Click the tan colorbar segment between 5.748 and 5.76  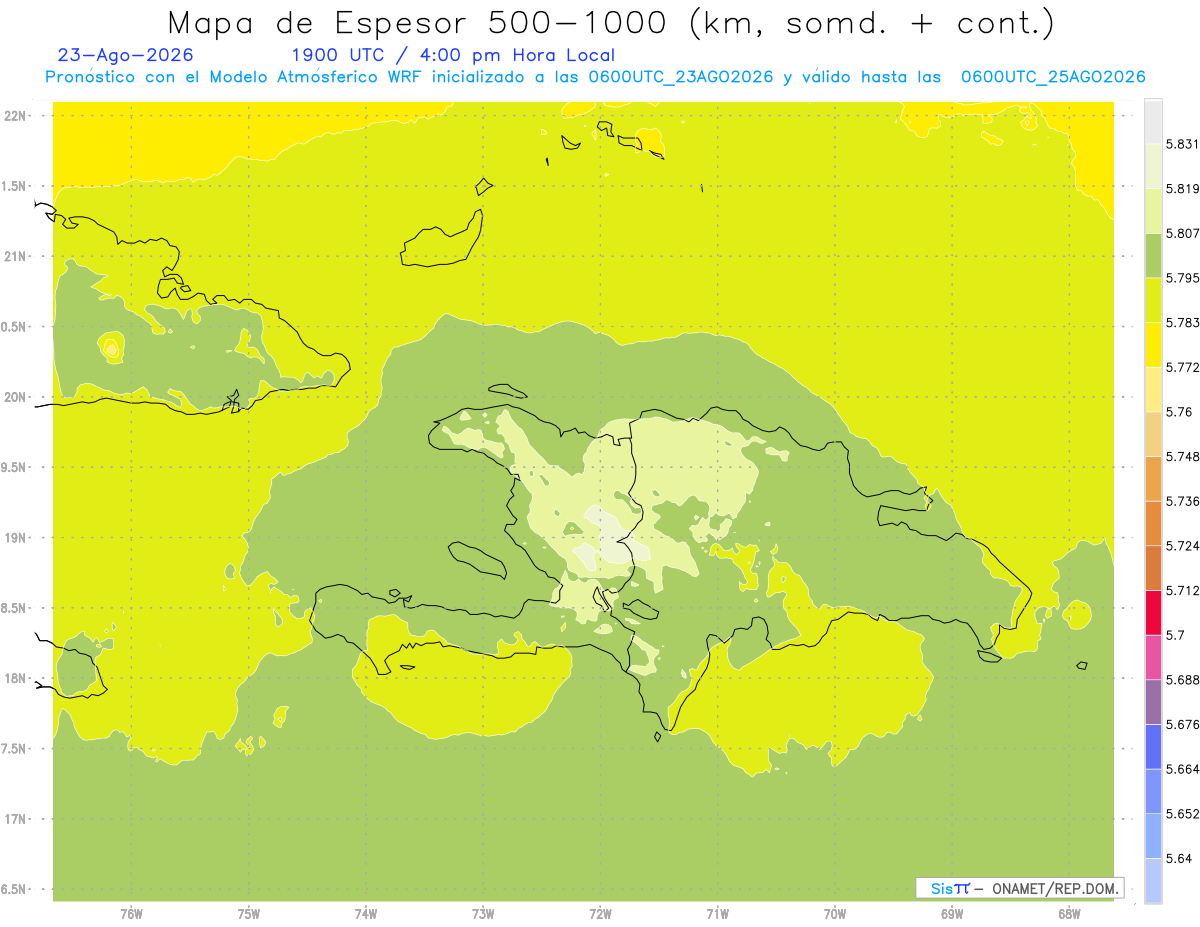[x=1153, y=434]
